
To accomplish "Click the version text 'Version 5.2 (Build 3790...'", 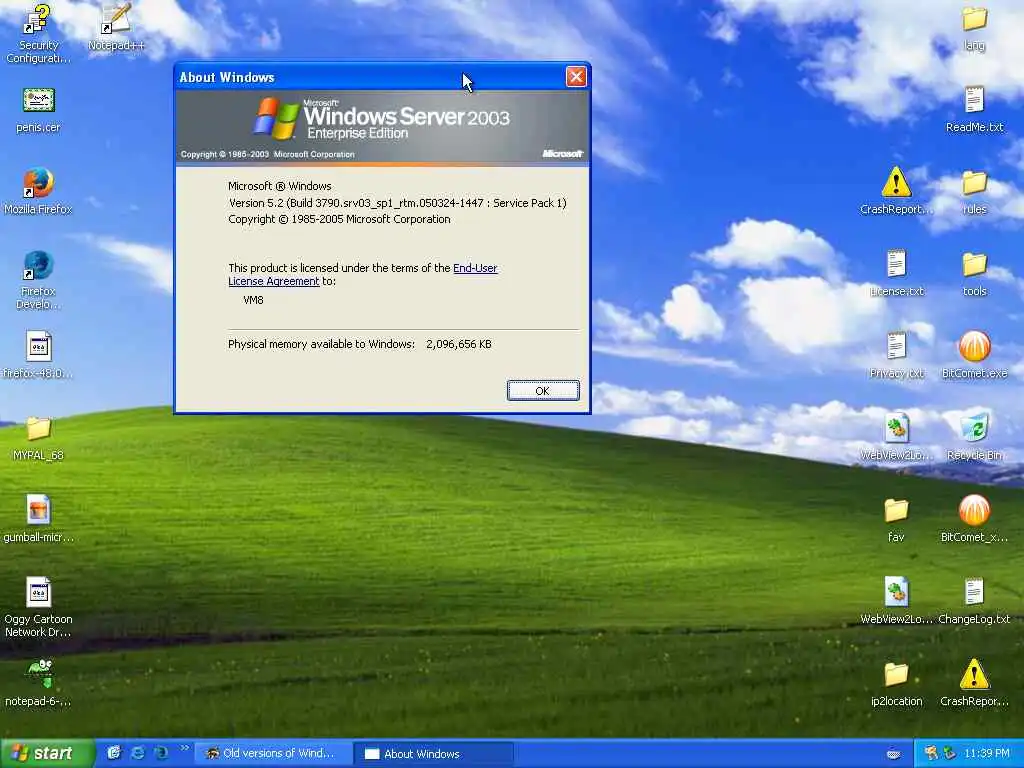I will (x=397, y=203).
